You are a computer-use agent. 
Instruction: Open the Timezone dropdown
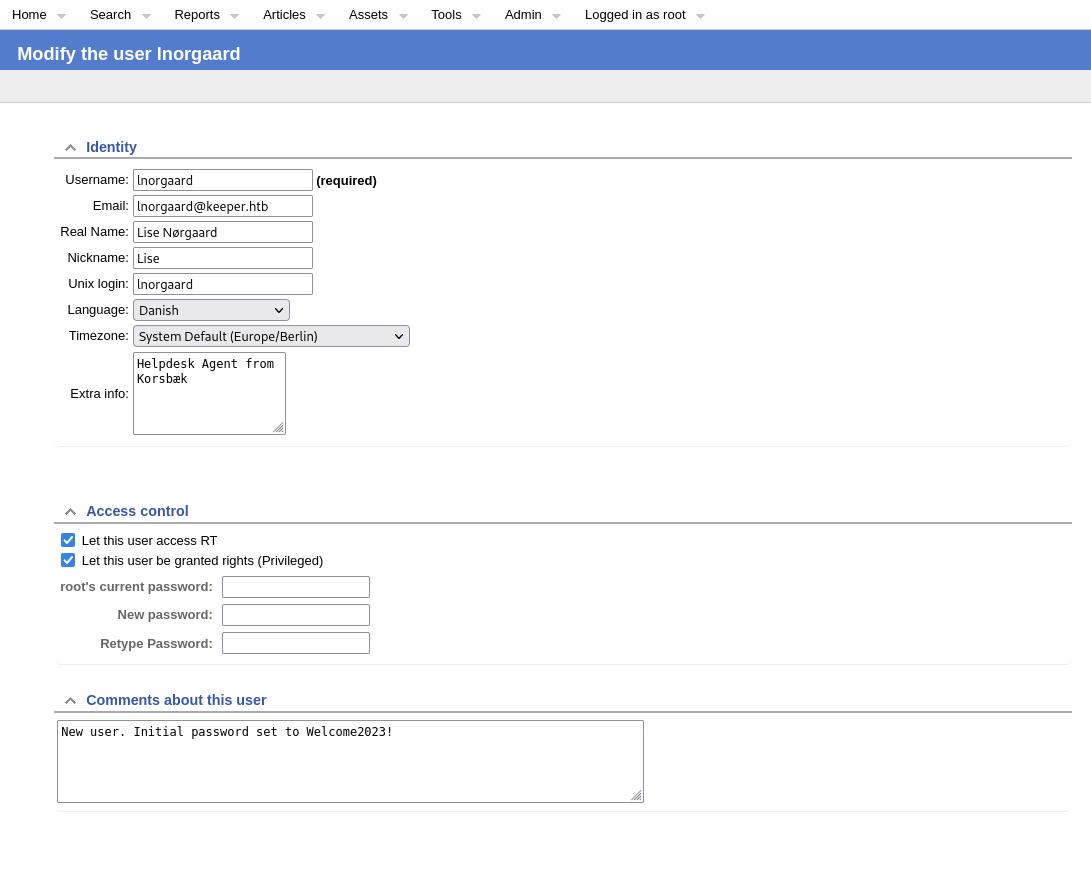click(x=271, y=336)
